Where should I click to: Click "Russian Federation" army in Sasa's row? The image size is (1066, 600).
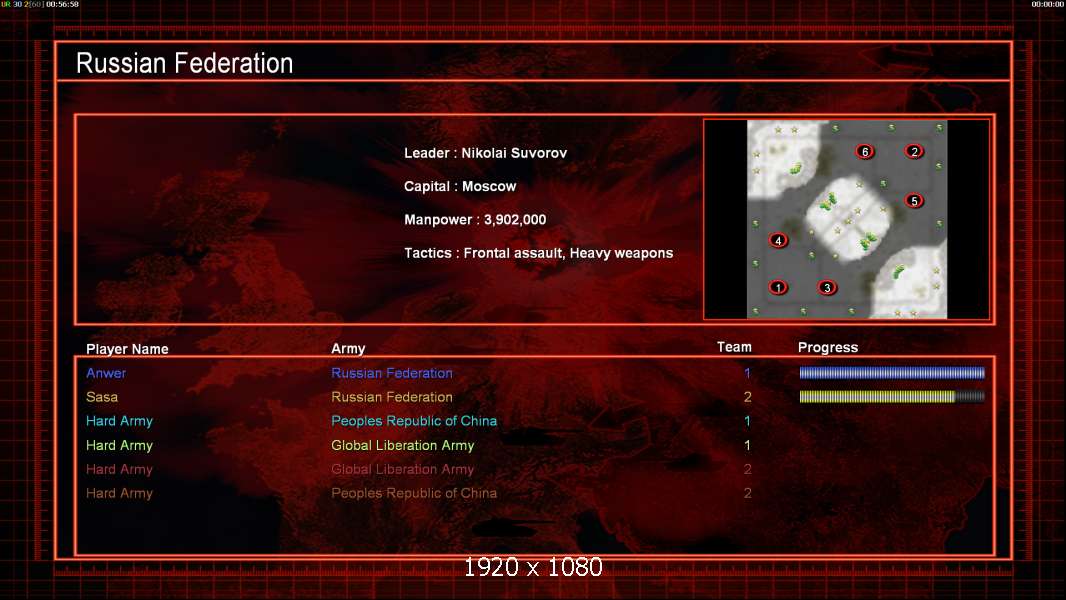click(392, 397)
